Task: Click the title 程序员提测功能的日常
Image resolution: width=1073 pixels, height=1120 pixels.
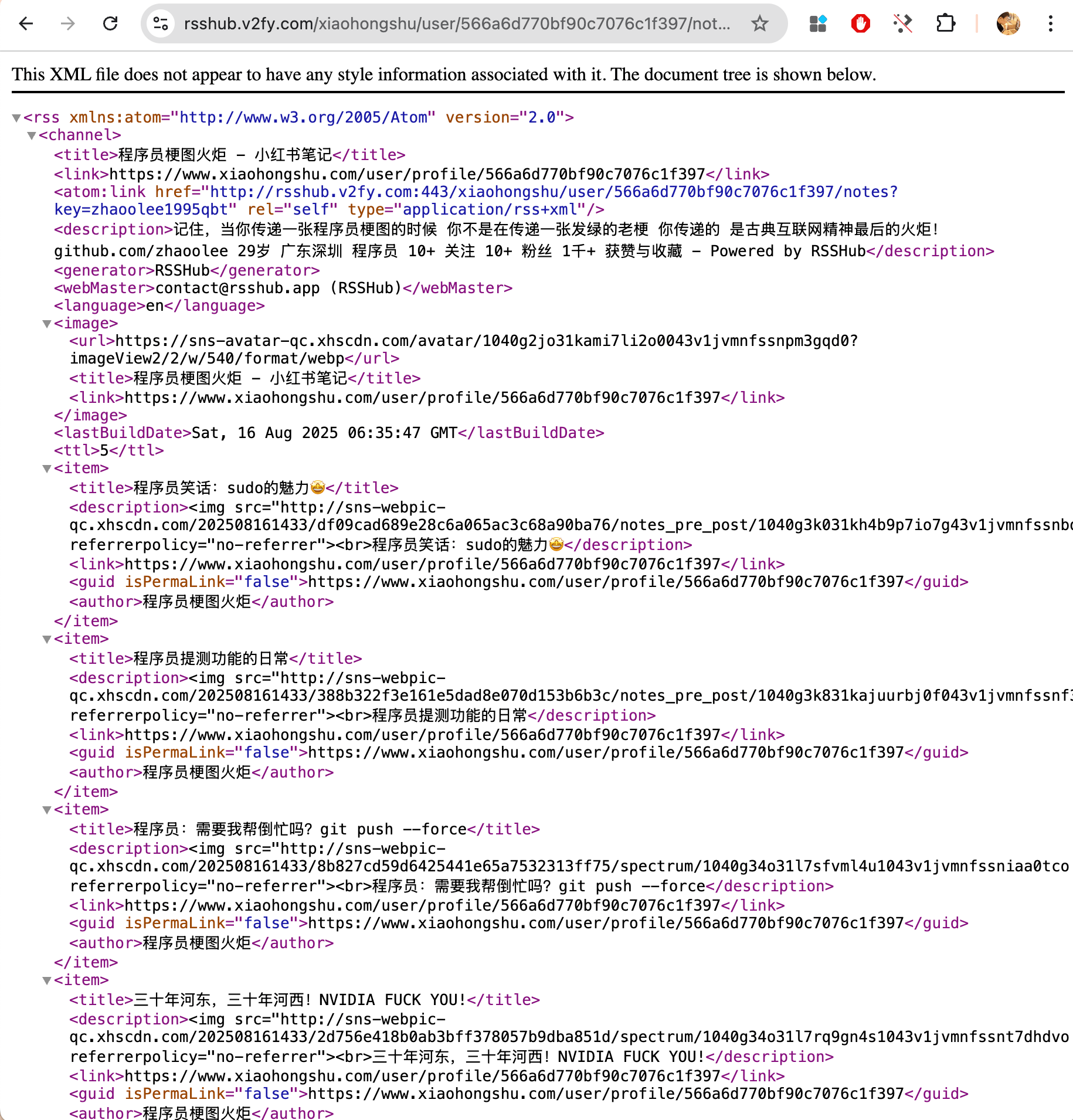Action: [x=211, y=659]
